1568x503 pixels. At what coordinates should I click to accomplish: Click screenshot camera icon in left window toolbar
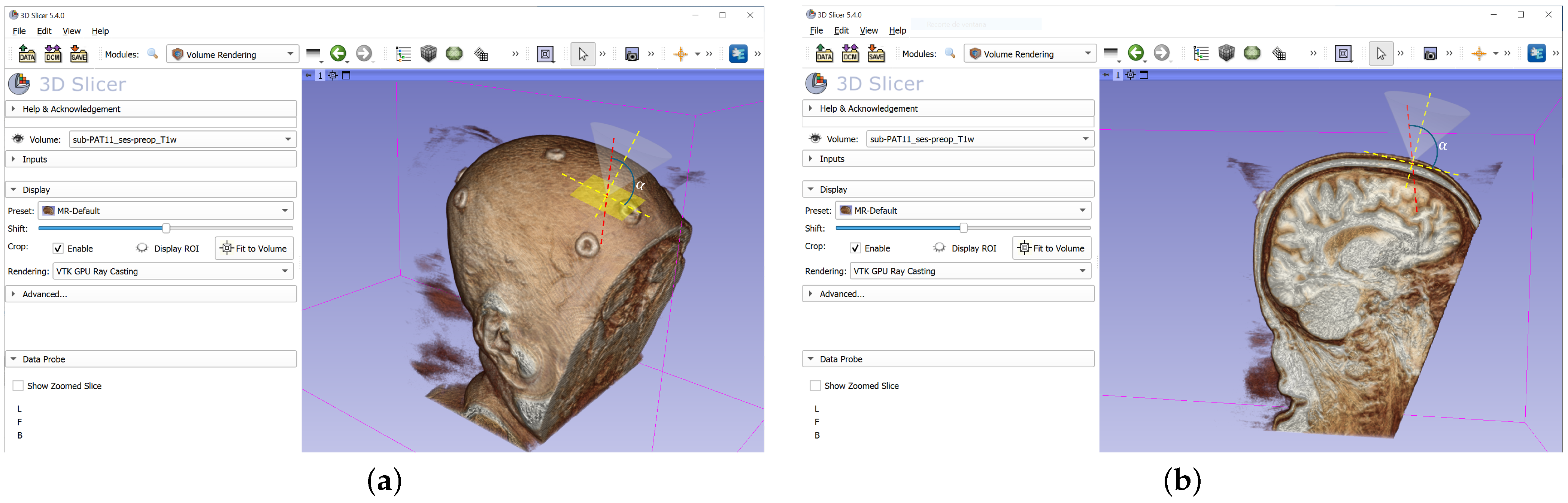point(632,54)
